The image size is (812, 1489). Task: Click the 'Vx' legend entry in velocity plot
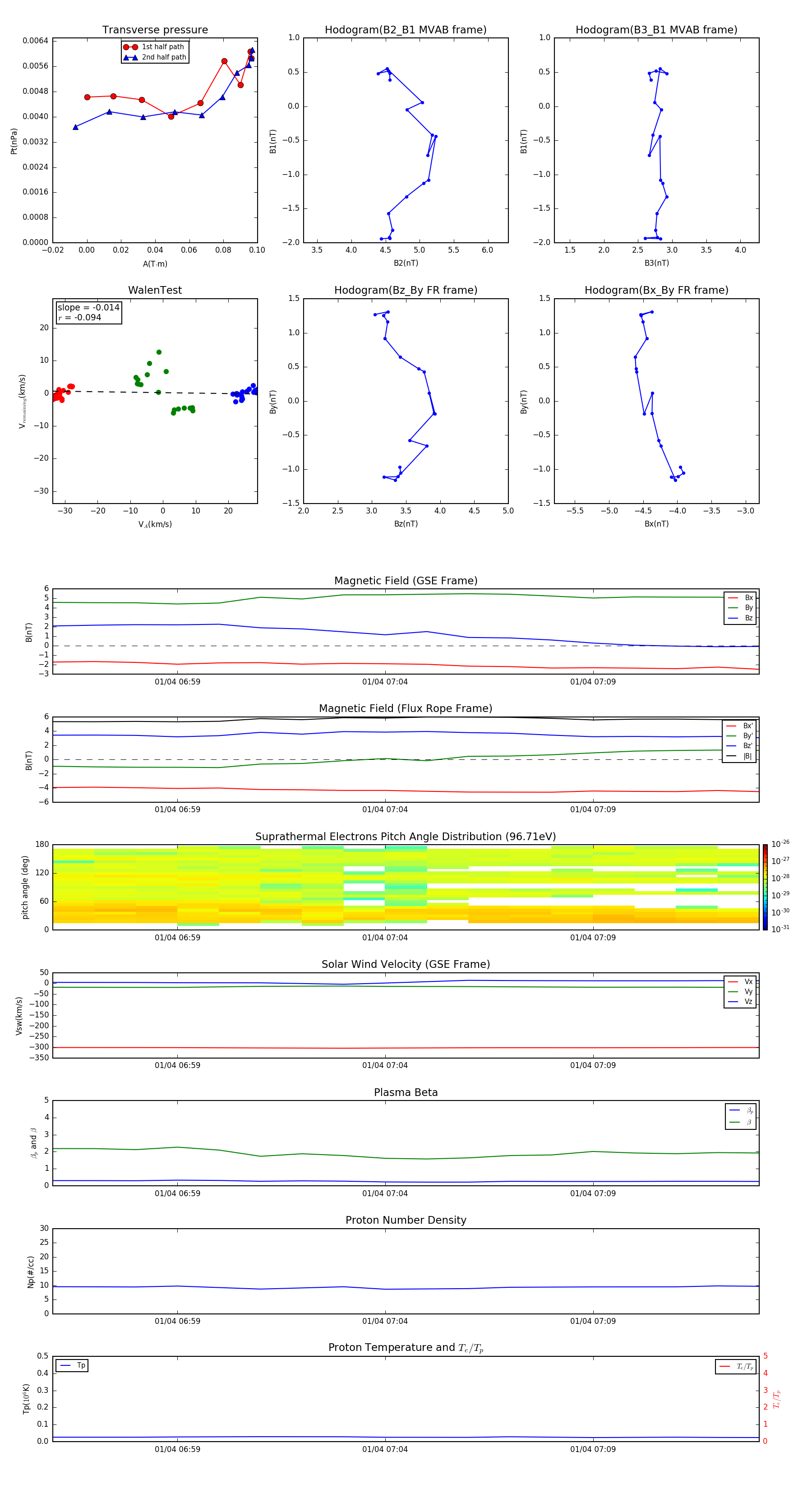[741, 981]
